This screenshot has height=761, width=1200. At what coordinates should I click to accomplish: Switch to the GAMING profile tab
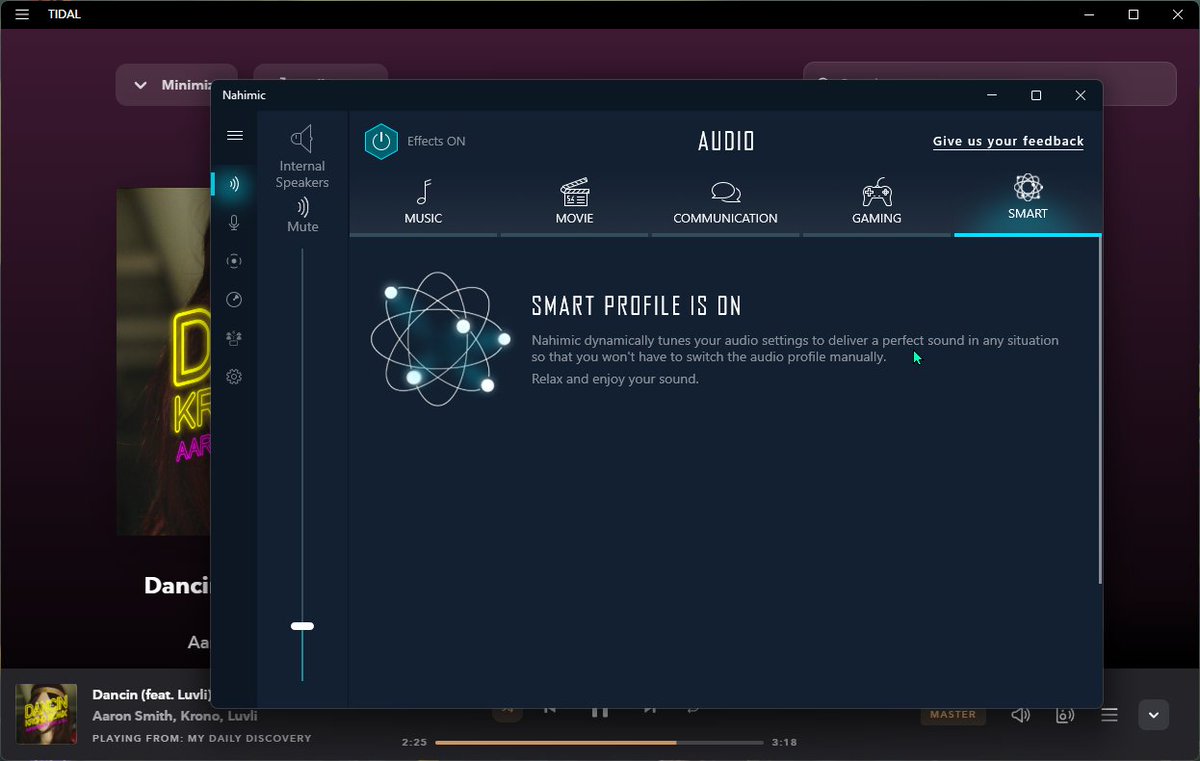(x=877, y=201)
